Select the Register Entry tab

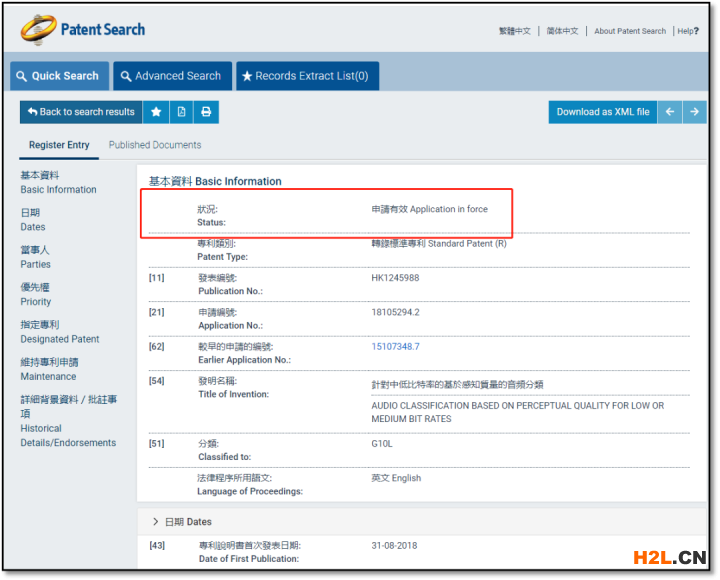point(59,145)
